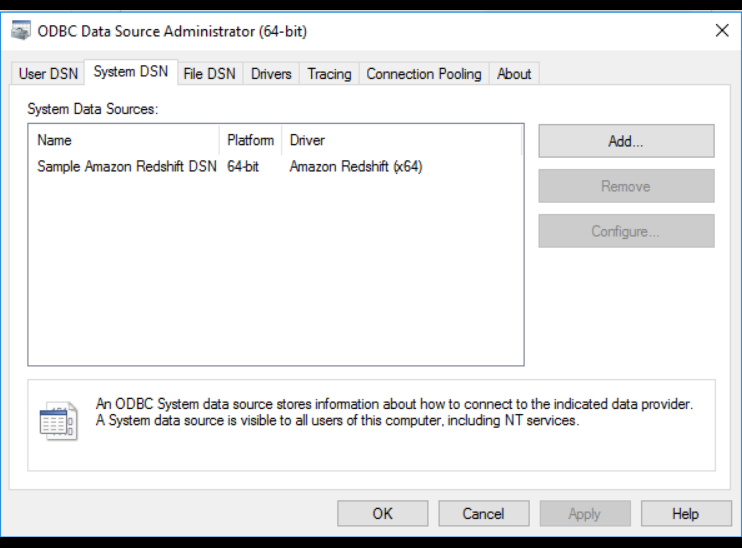Click the data source icon in the info panel

[58, 421]
